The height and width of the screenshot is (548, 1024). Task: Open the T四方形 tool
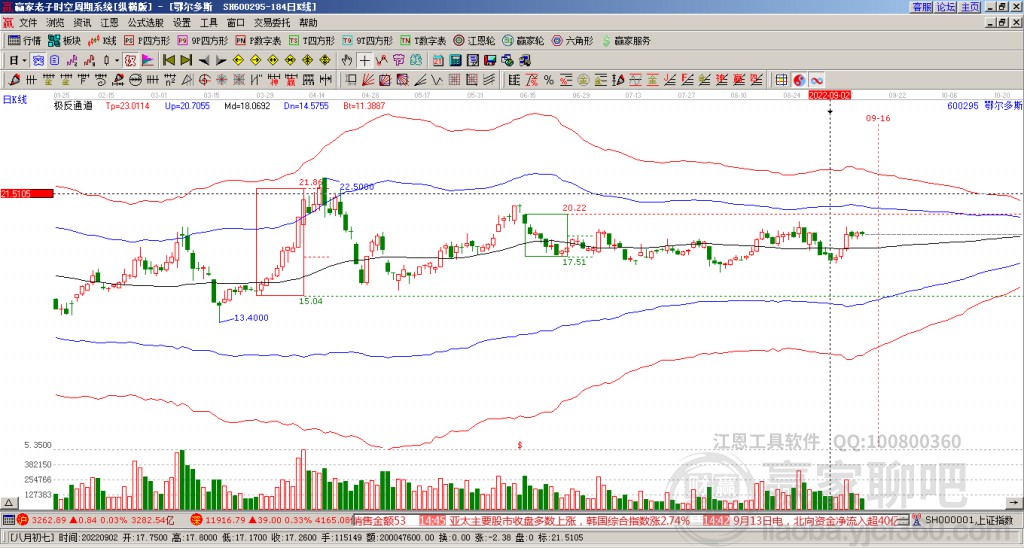point(312,40)
